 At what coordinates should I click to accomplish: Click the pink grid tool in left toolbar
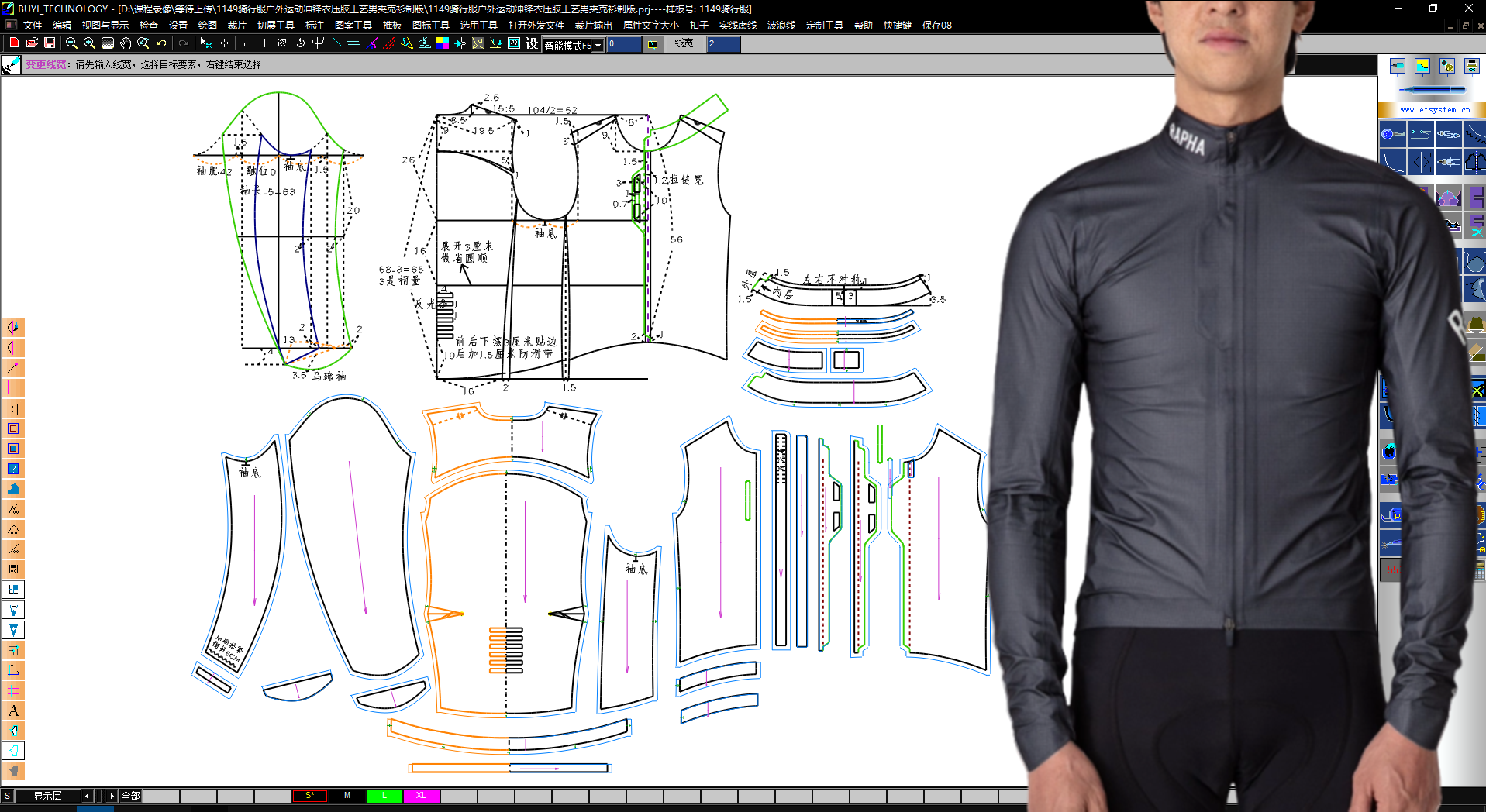tap(13, 690)
